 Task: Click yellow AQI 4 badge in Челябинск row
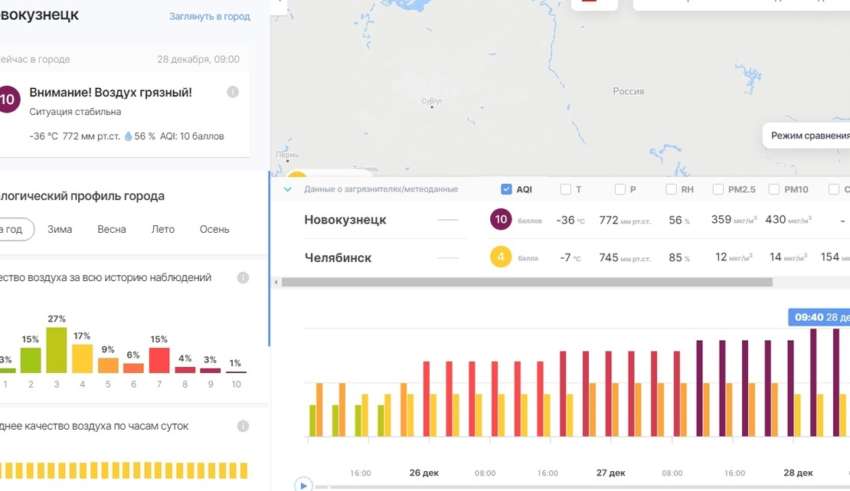(x=501, y=258)
